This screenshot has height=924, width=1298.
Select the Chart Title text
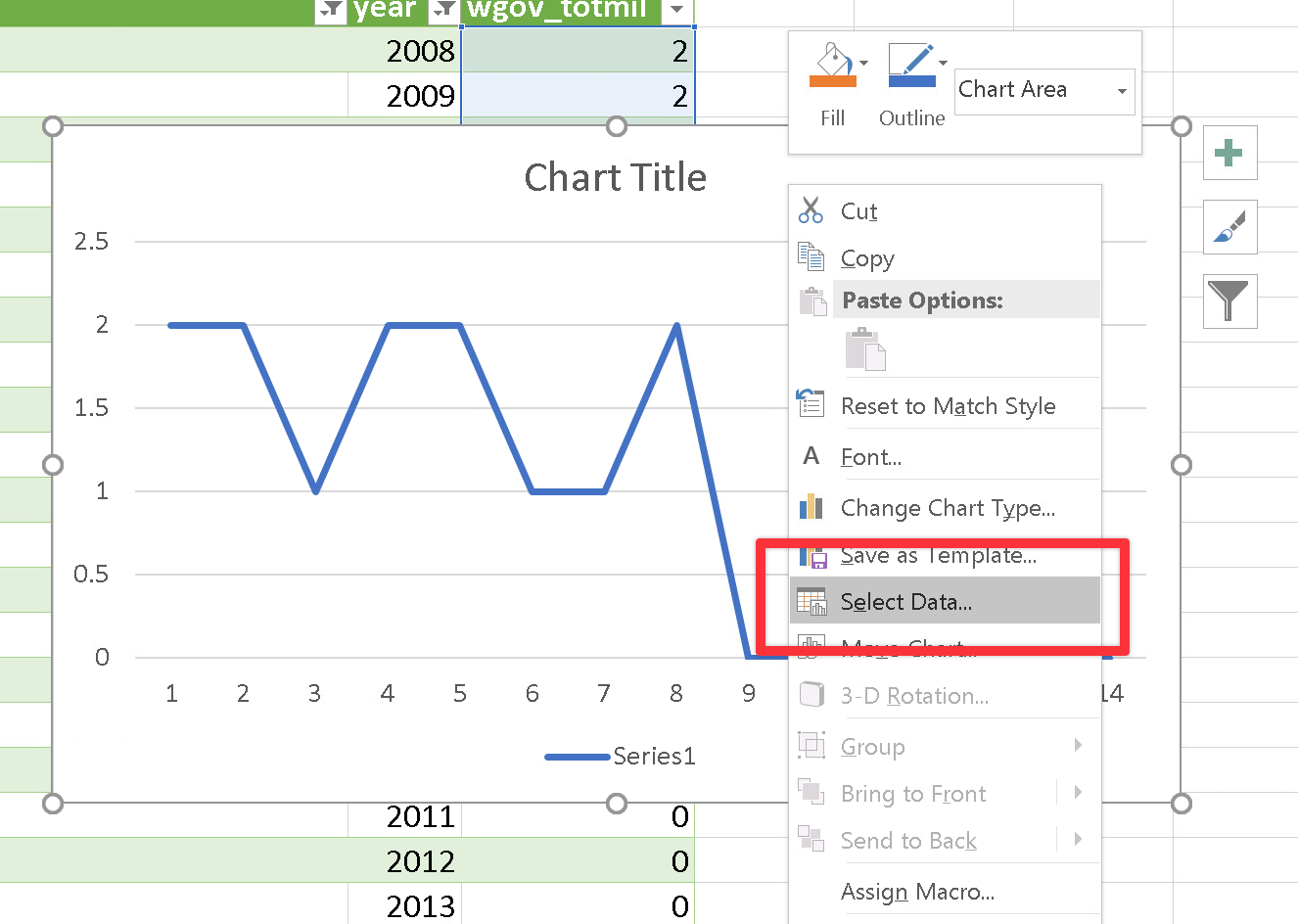[615, 177]
